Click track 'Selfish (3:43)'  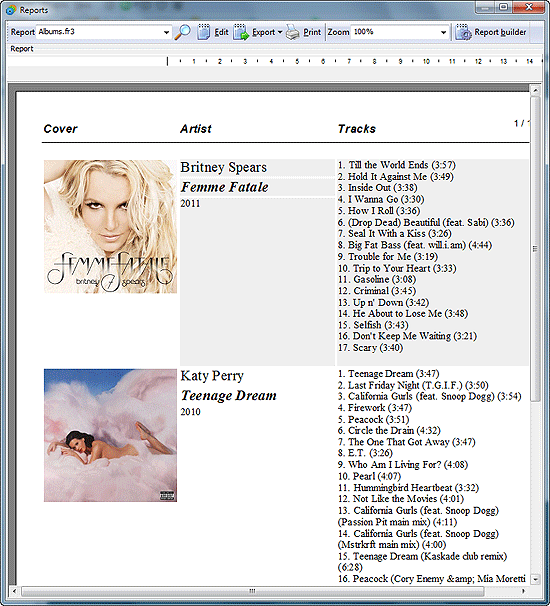(x=373, y=325)
